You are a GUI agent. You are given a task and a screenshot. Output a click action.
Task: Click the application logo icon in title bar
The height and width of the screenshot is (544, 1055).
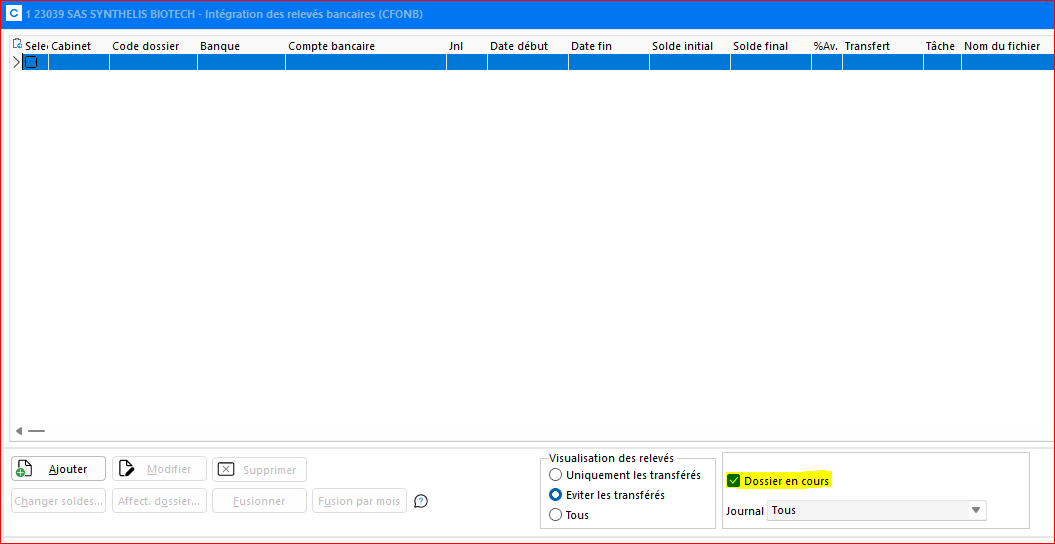coord(14,14)
